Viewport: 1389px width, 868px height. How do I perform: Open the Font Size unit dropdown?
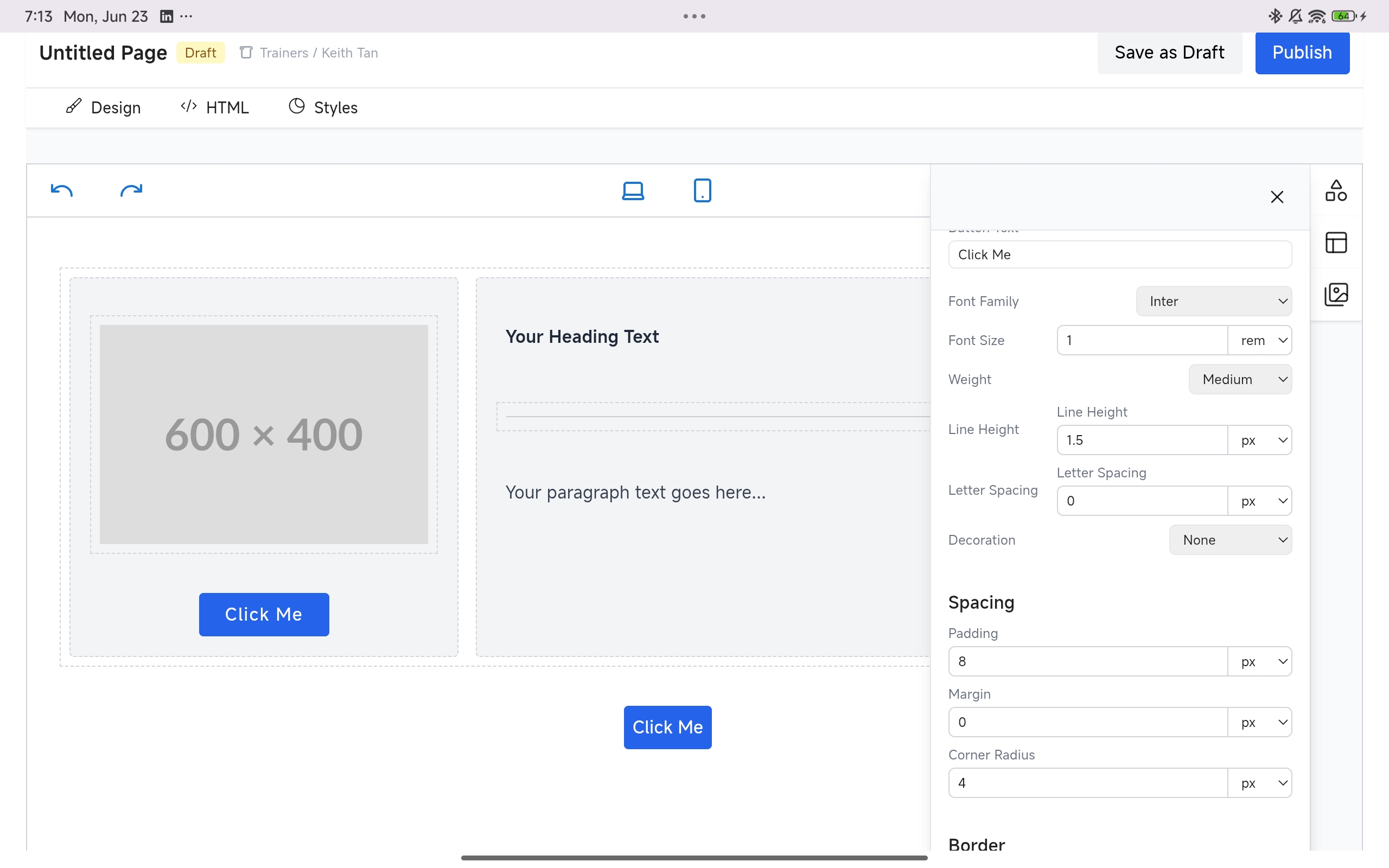coord(1260,340)
